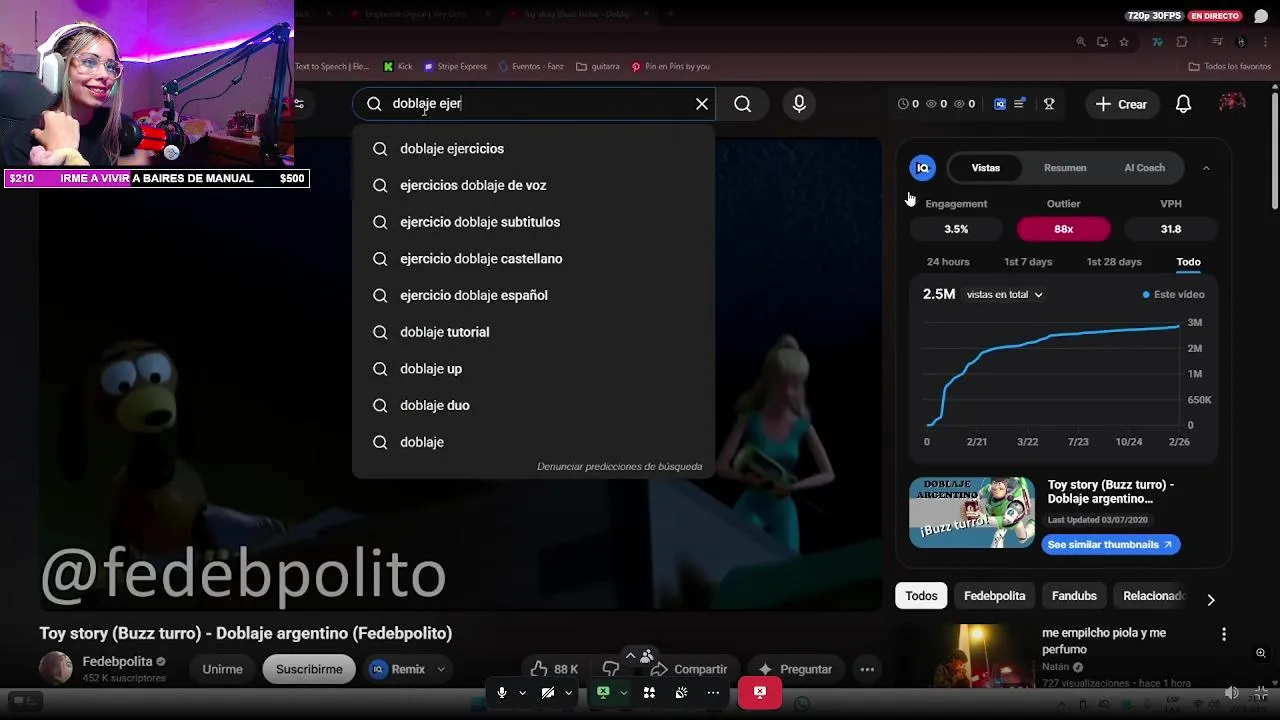The width and height of the screenshot is (1280, 720).
Task: Open the vidIQ trophy icon
Action: (1049, 104)
